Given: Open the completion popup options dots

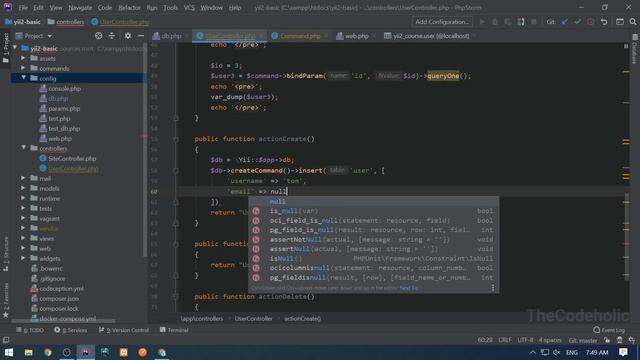Looking at the screenshot, I should 493,288.
